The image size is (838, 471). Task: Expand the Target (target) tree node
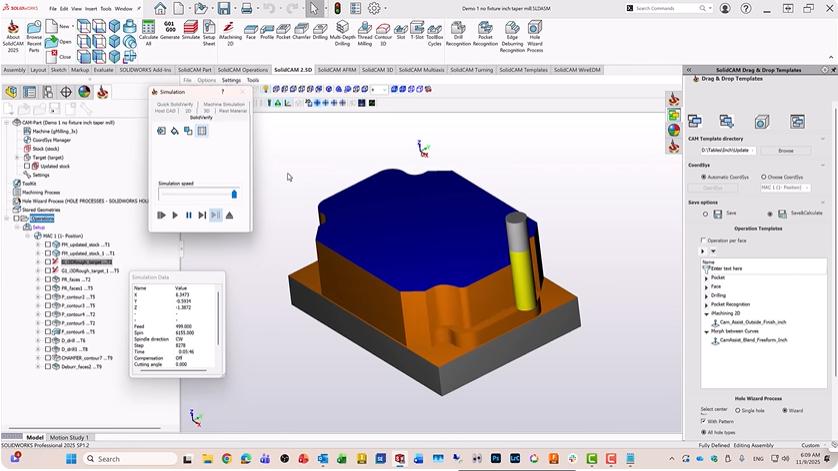tap(17, 157)
